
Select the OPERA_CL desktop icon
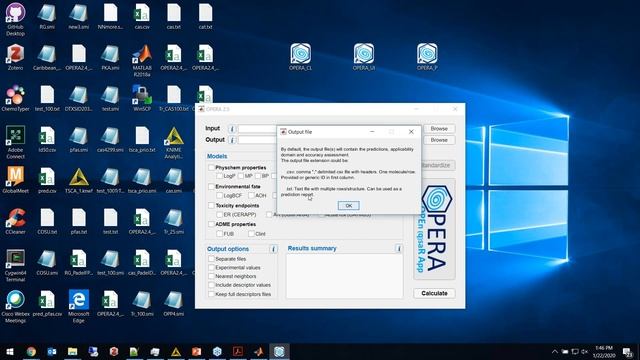(300, 57)
